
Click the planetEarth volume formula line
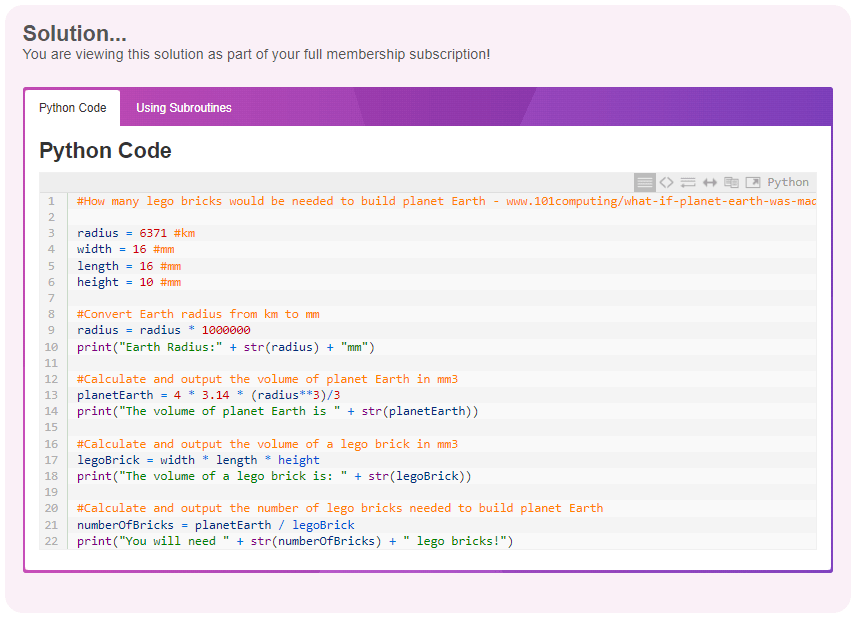[208, 395]
